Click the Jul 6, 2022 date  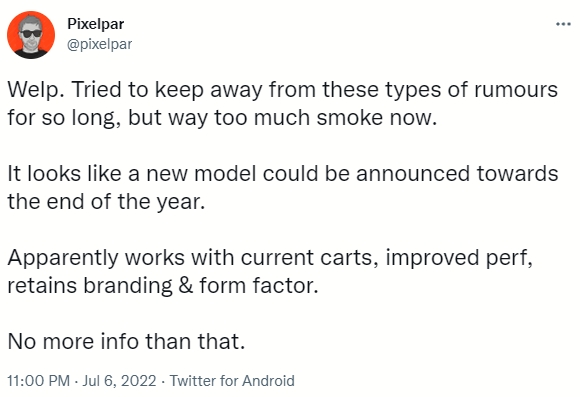[119, 380]
